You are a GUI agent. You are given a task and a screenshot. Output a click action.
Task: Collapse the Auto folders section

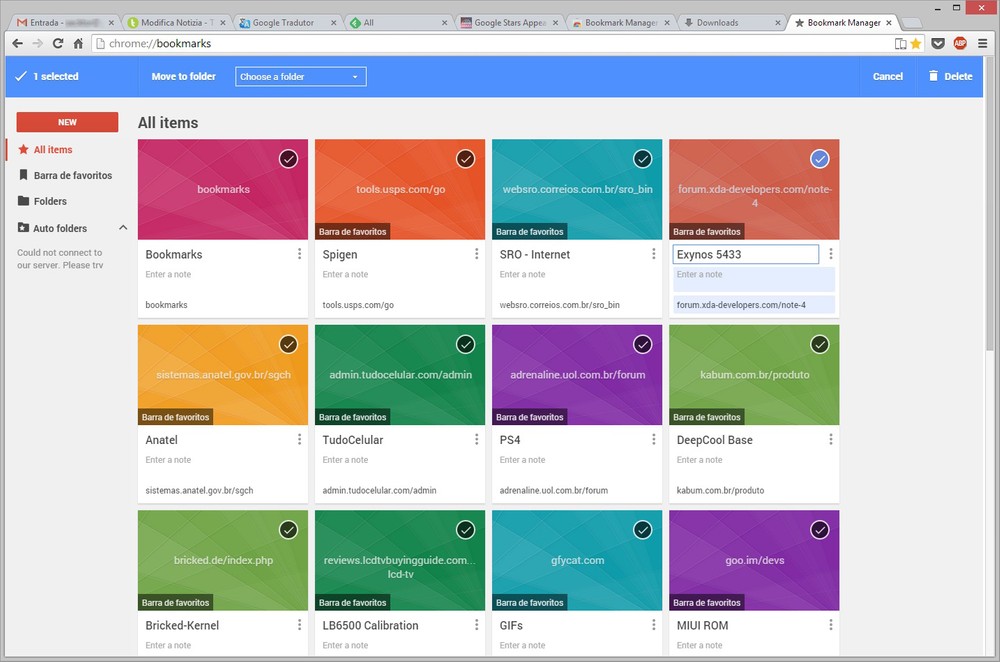tap(123, 228)
